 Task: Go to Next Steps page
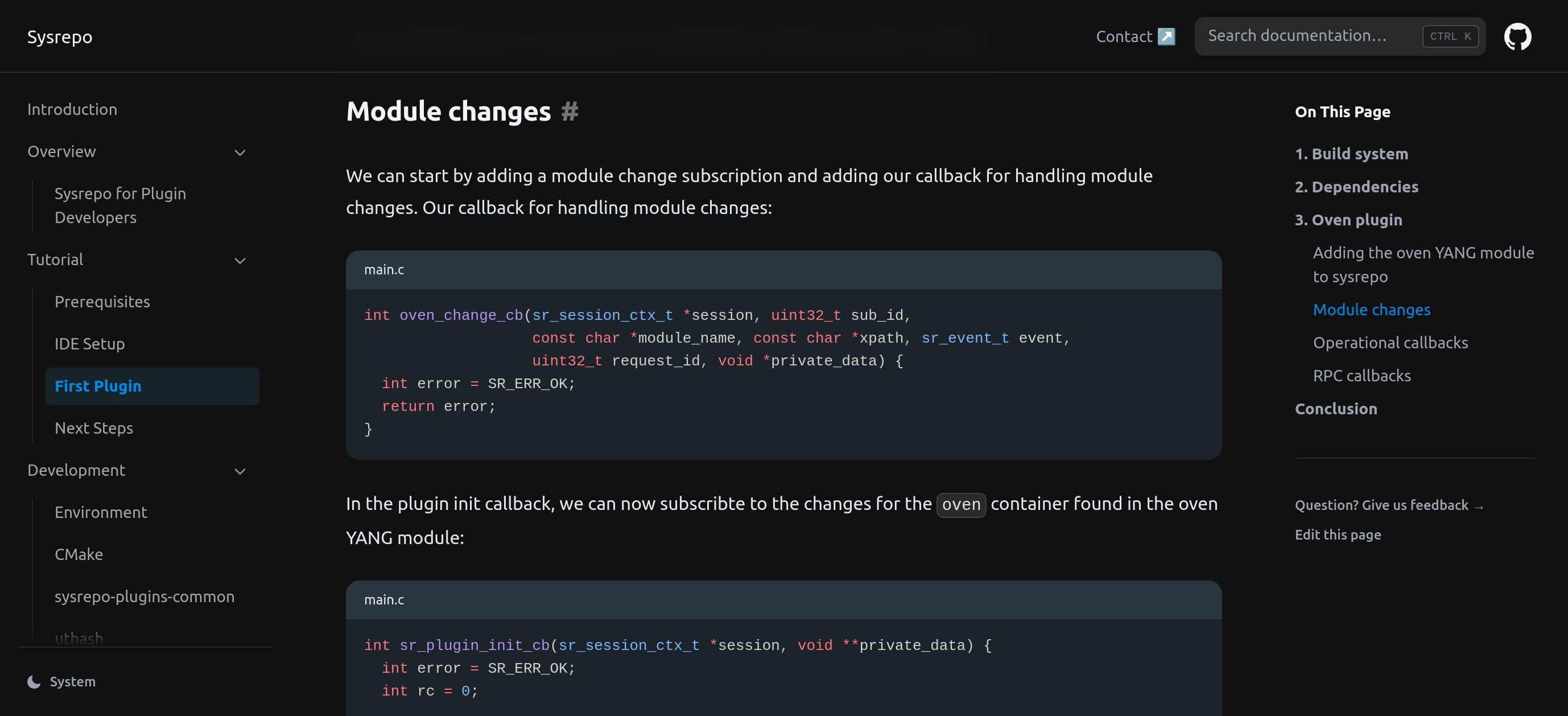(x=94, y=428)
